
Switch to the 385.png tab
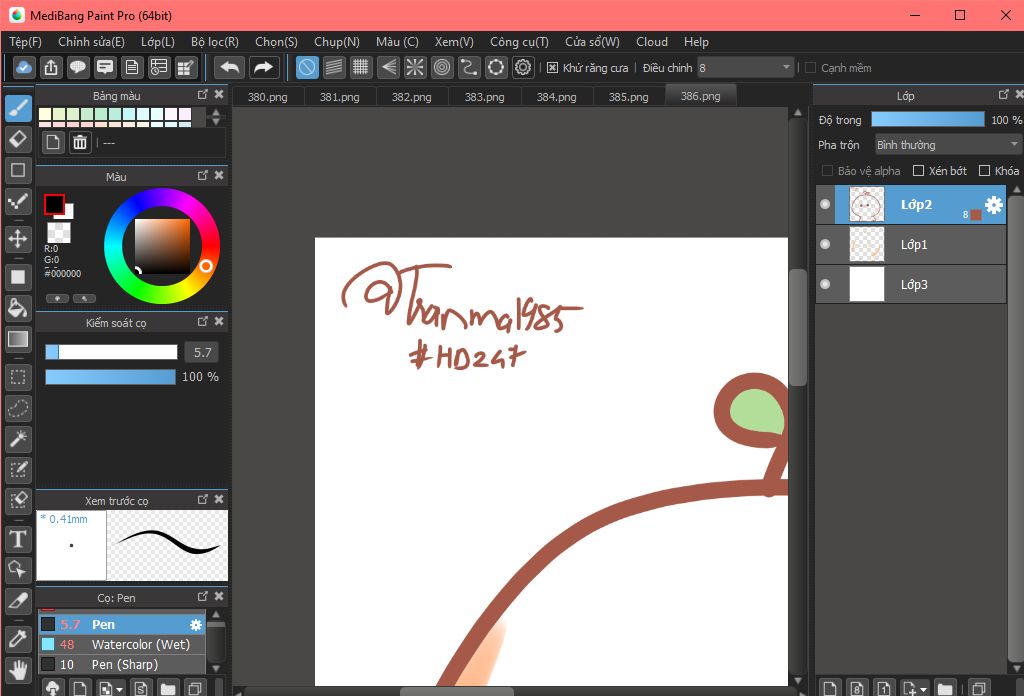click(x=628, y=97)
